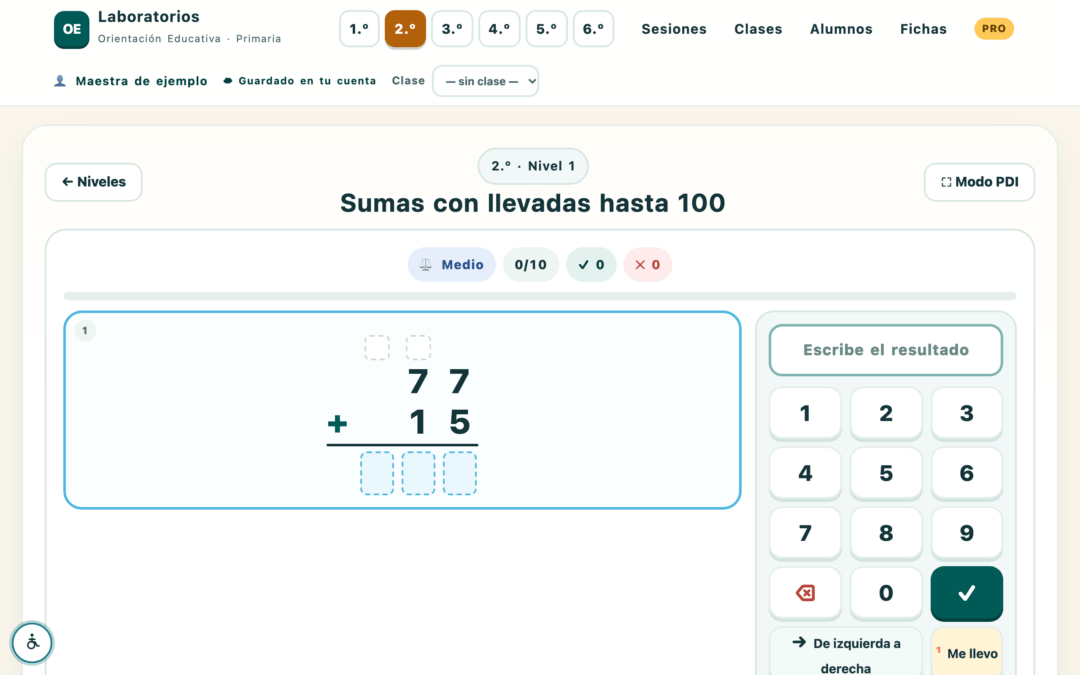The width and height of the screenshot is (1080, 675).
Task: Click the 0/10 progress counter
Action: click(530, 264)
